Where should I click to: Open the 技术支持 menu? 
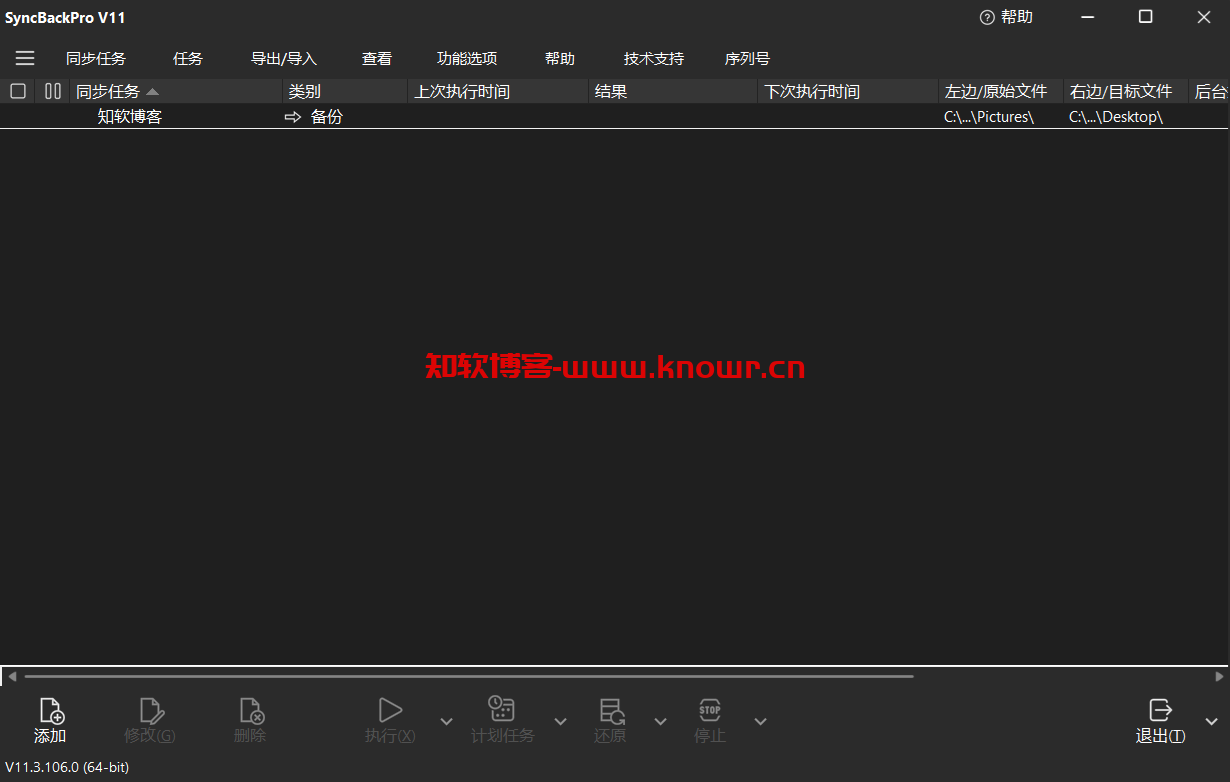(x=654, y=59)
